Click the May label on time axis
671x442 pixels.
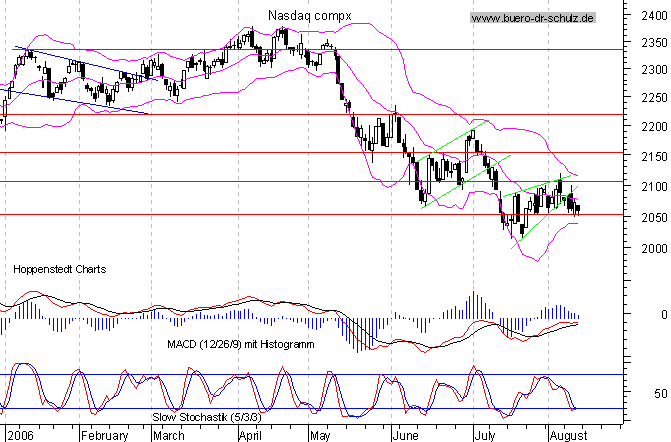320,436
